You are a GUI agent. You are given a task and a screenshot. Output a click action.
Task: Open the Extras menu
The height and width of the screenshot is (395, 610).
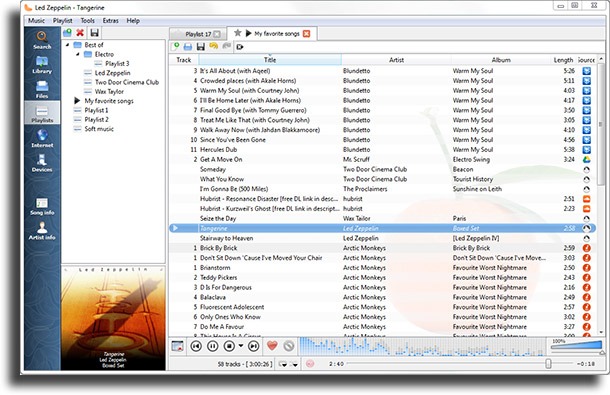pyautogui.click(x=110, y=21)
